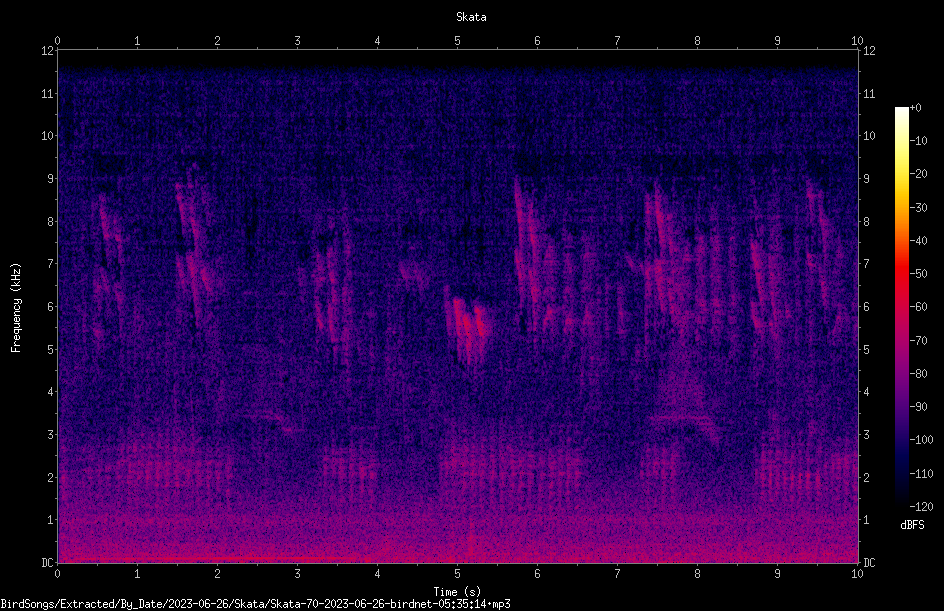Click the '10' second label on the top time axis
This screenshot has height=611, width=944.
point(857,40)
